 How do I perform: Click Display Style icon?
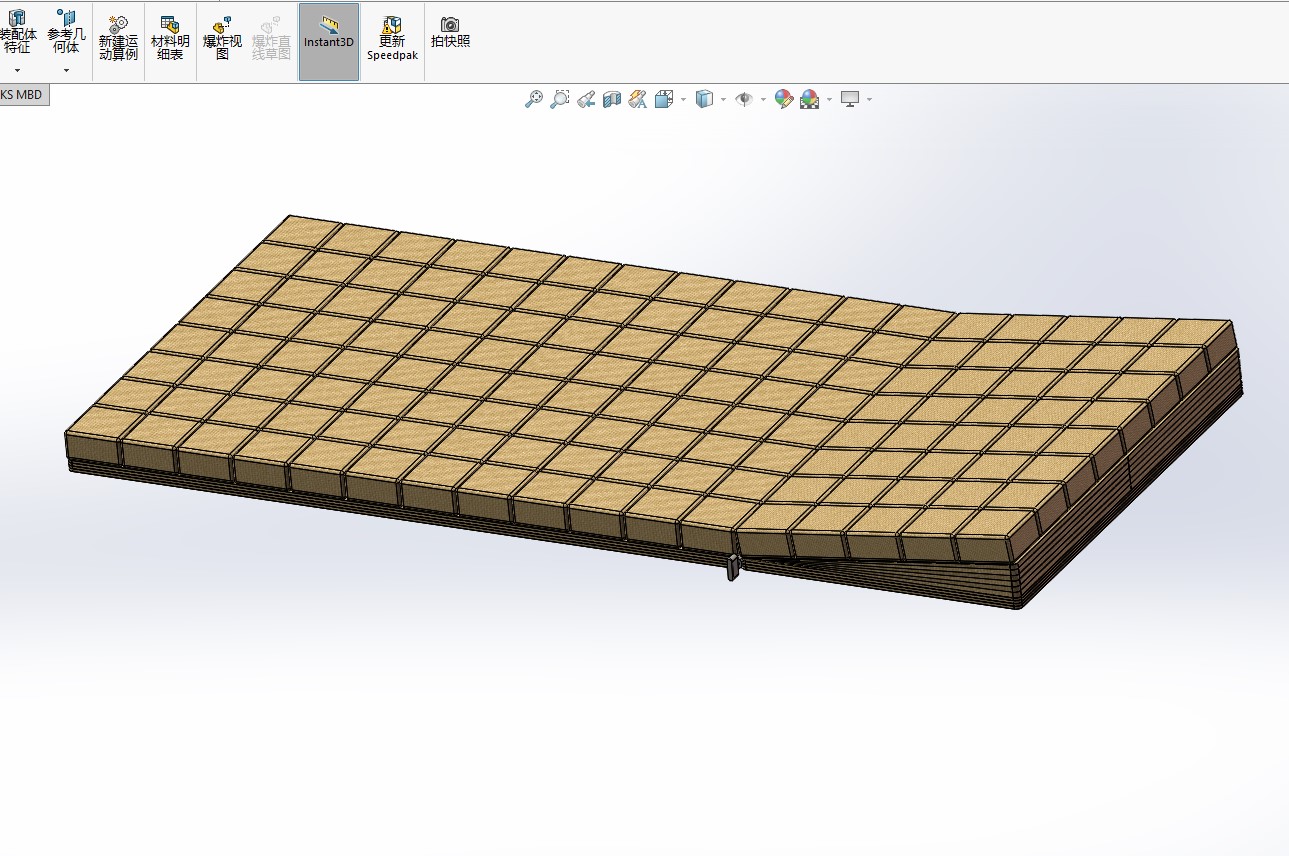pyautogui.click(x=704, y=99)
